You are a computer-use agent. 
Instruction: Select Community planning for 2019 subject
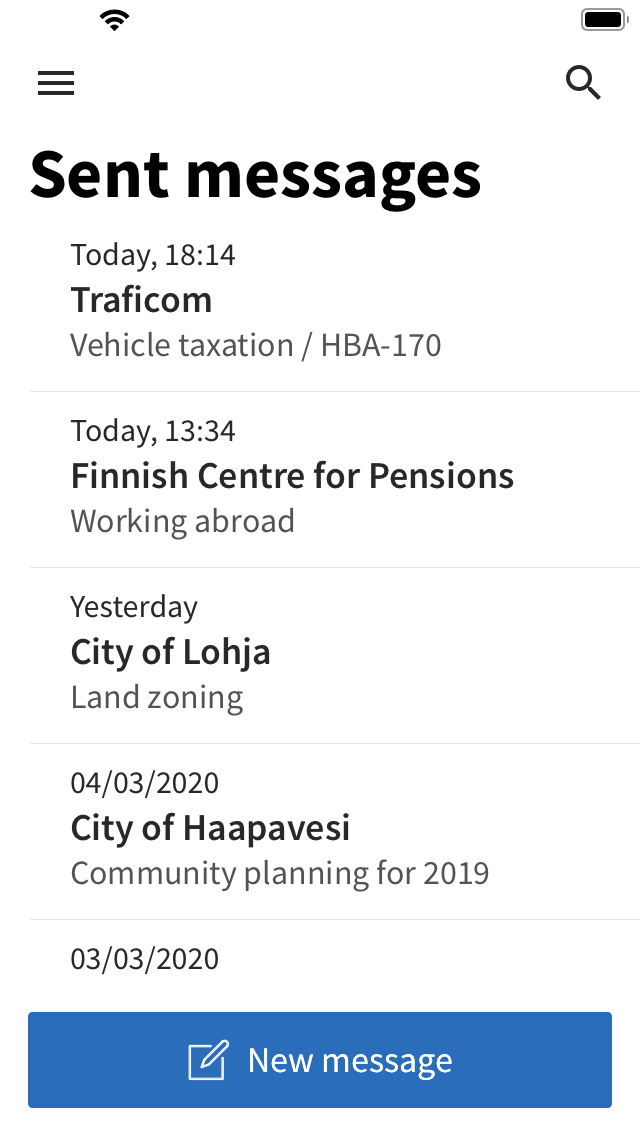point(279,872)
